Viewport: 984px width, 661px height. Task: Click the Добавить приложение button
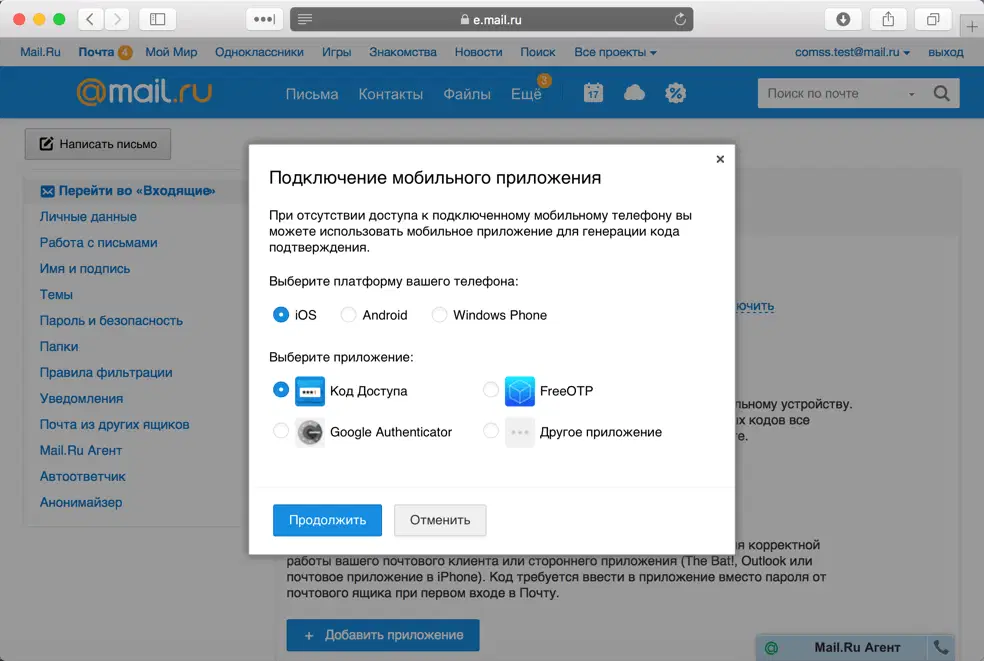(383, 635)
